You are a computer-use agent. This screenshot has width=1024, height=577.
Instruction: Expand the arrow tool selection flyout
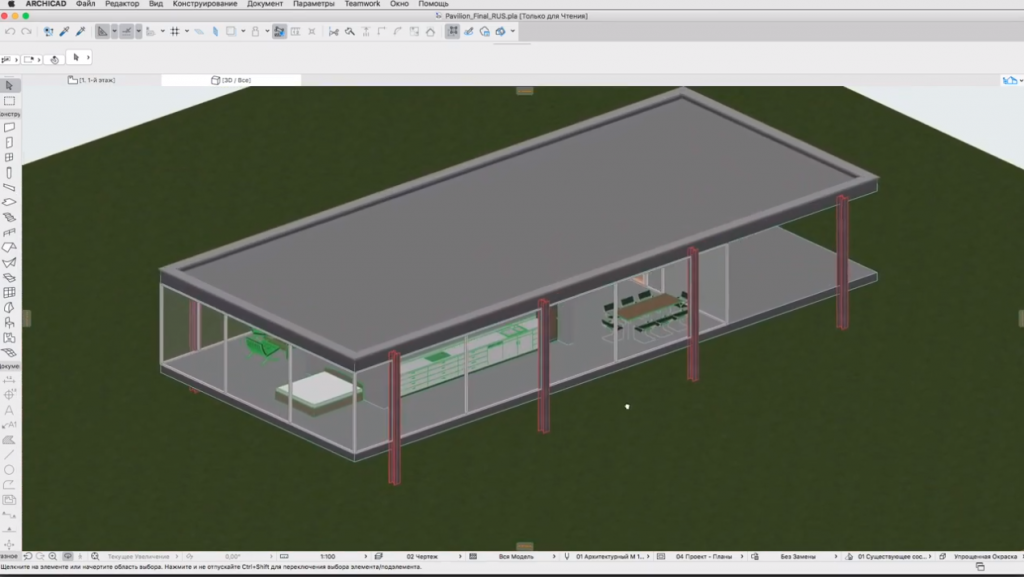(x=88, y=57)
